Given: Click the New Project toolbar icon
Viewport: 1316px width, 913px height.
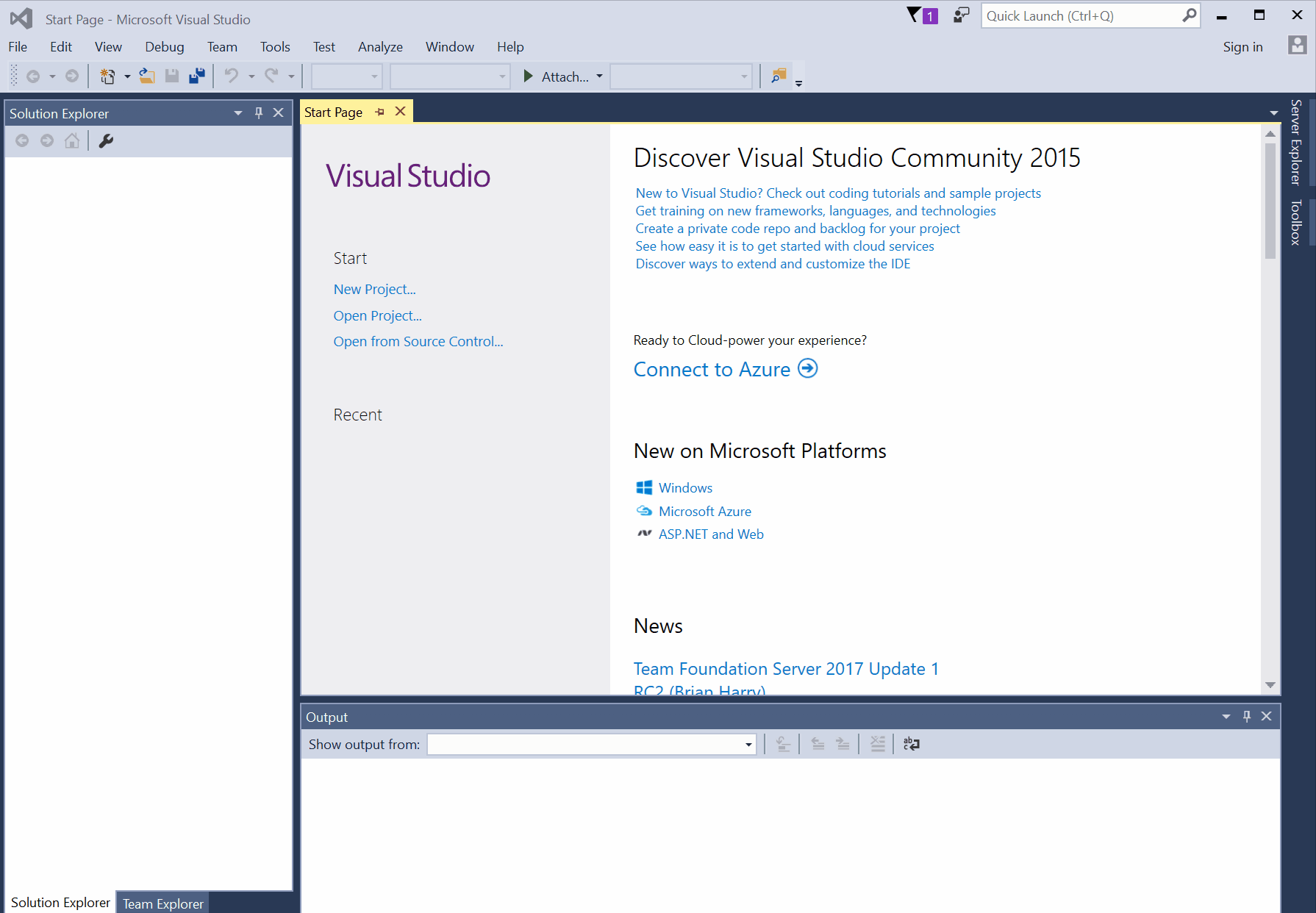Looking at the screenshot, I should 107,76.
